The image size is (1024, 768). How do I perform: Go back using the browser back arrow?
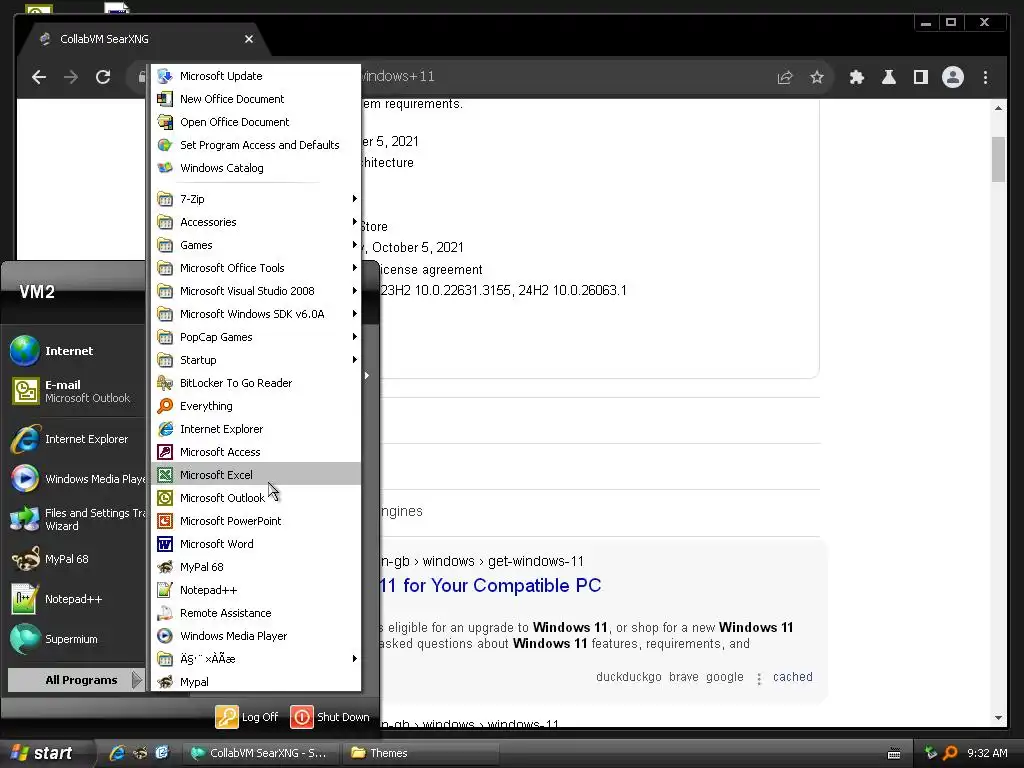click(x=39, y=77)
